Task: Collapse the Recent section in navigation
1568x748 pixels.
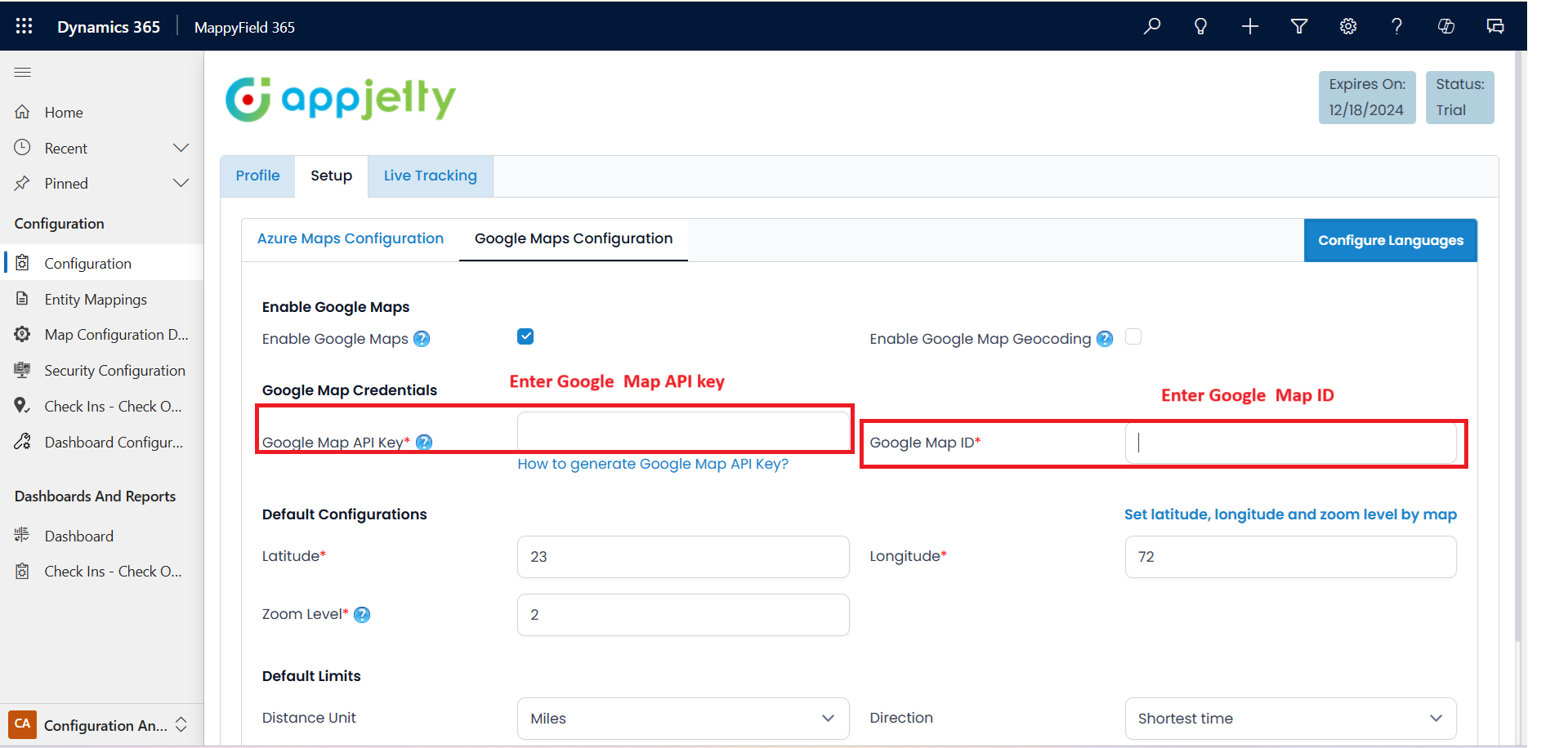Action: tap(181, 147)
